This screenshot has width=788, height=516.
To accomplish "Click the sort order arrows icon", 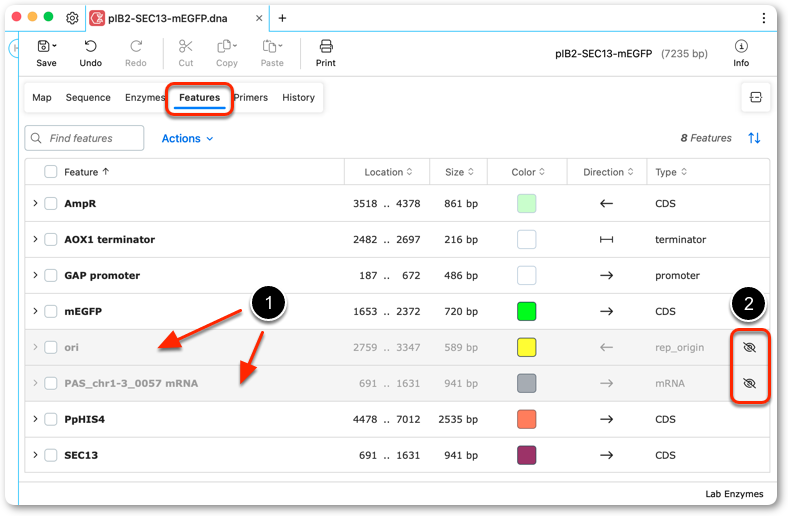I will (754, 138).
